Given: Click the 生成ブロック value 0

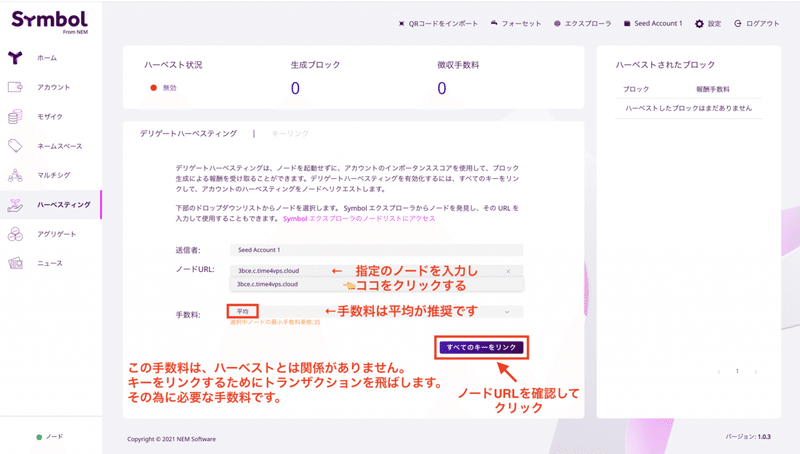Looking at the screenshot, I should click(295, 88).
